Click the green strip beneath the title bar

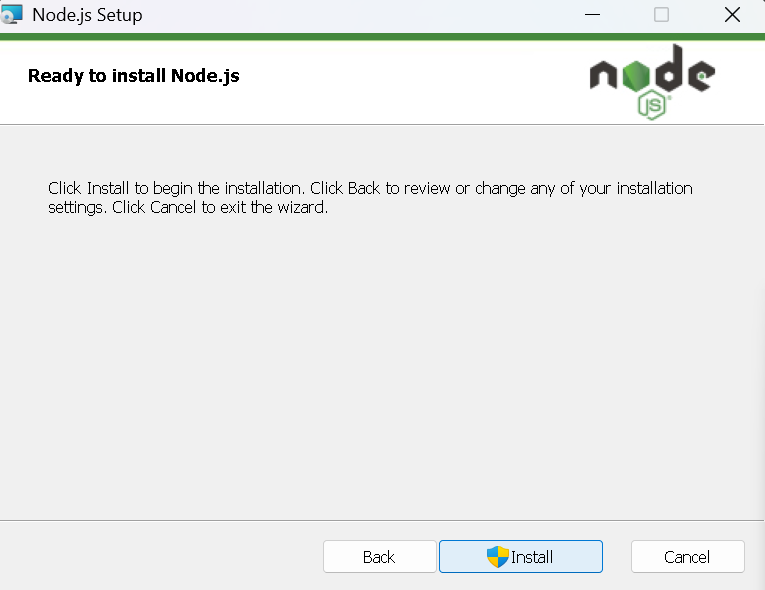tap(382, 37)
